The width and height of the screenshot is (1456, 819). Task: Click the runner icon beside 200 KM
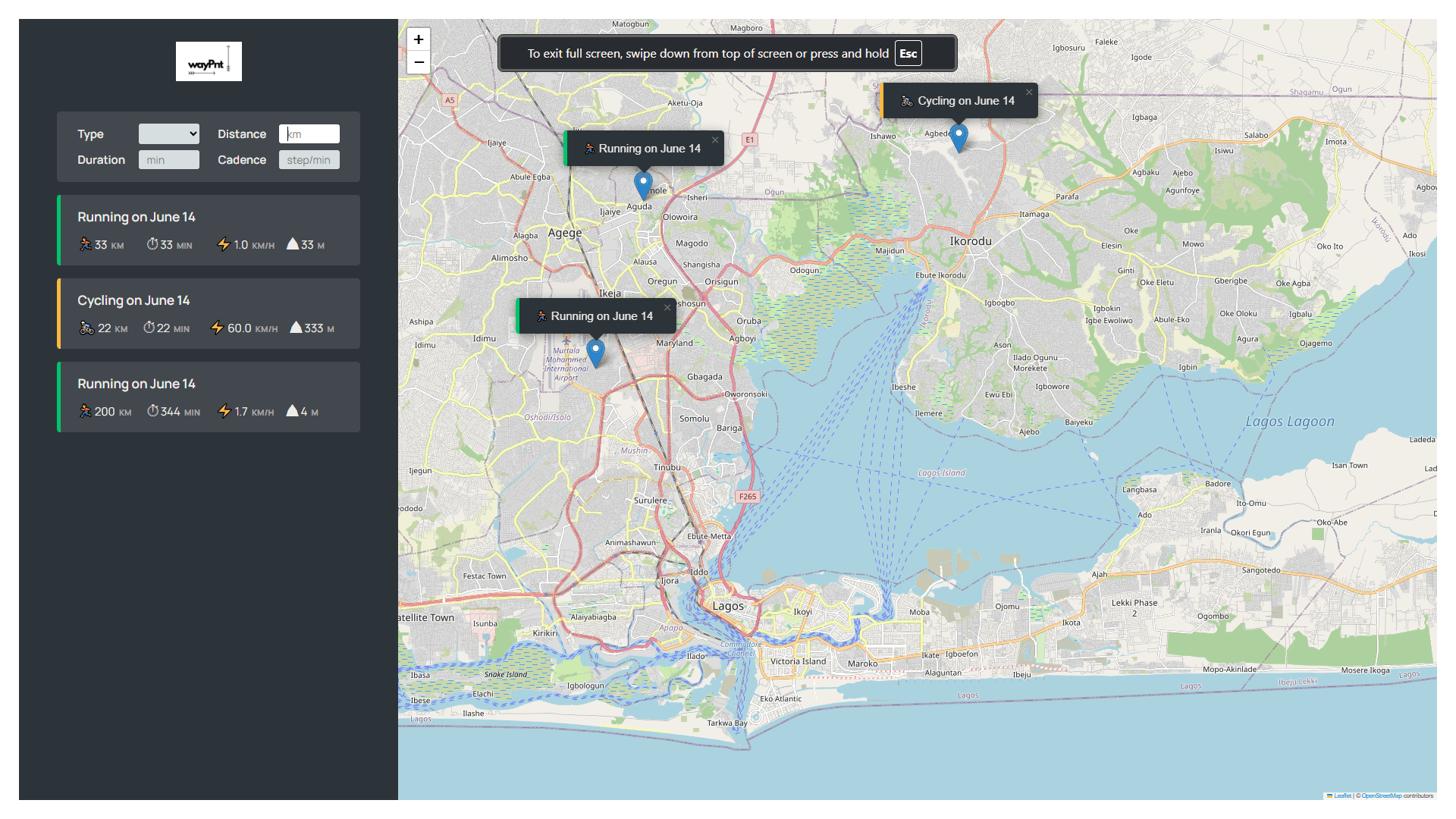pos(86,411)
